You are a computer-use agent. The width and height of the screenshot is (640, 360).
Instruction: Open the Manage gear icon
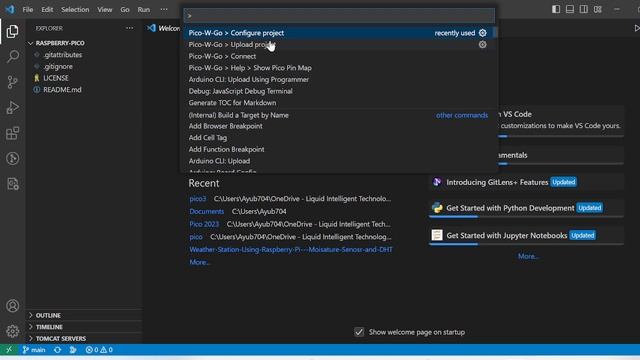pos(12,331)
